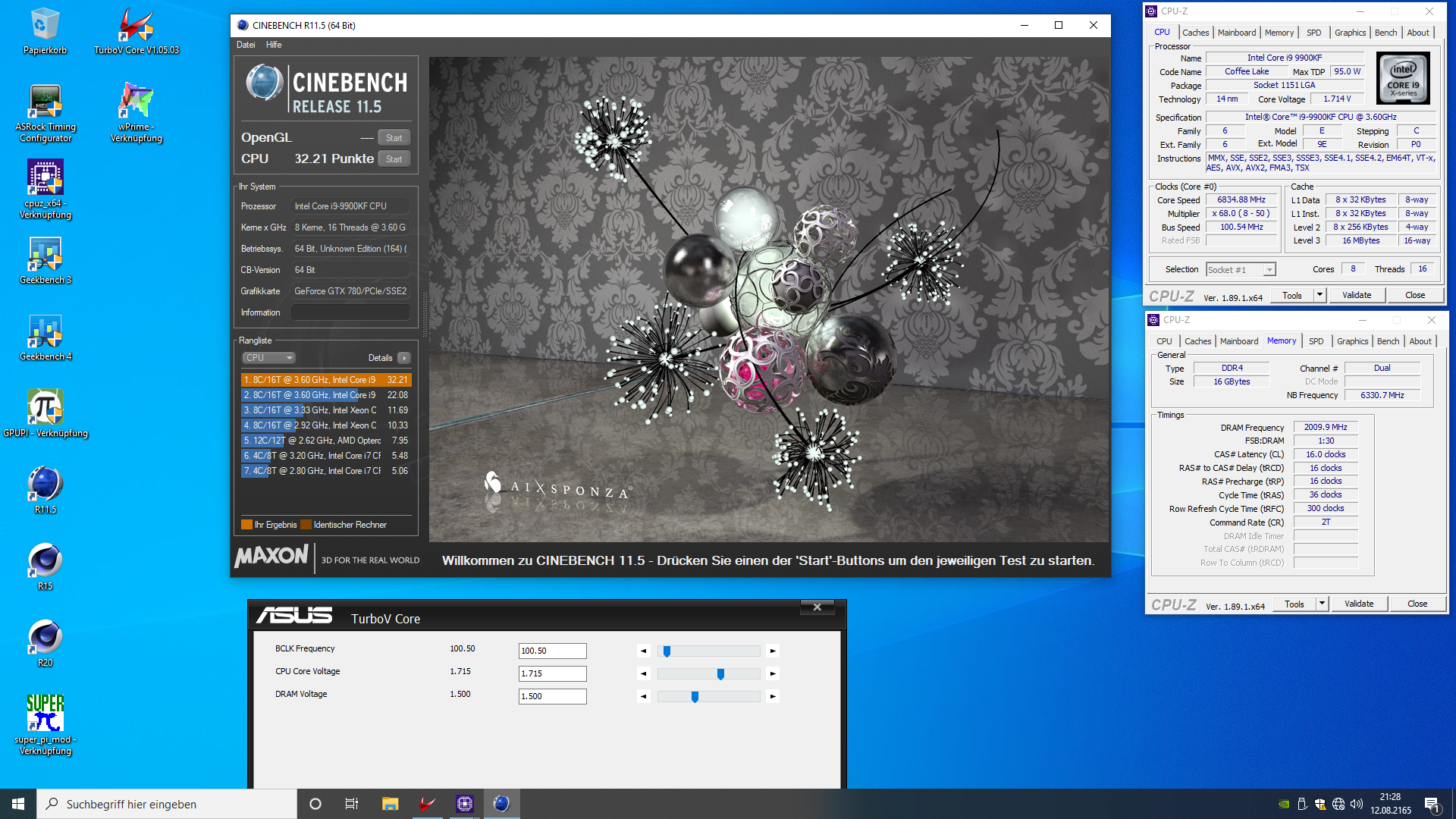
Task: Open Tools dropdown arrow in upper CPU-Z
Action: click(1319, 296)
